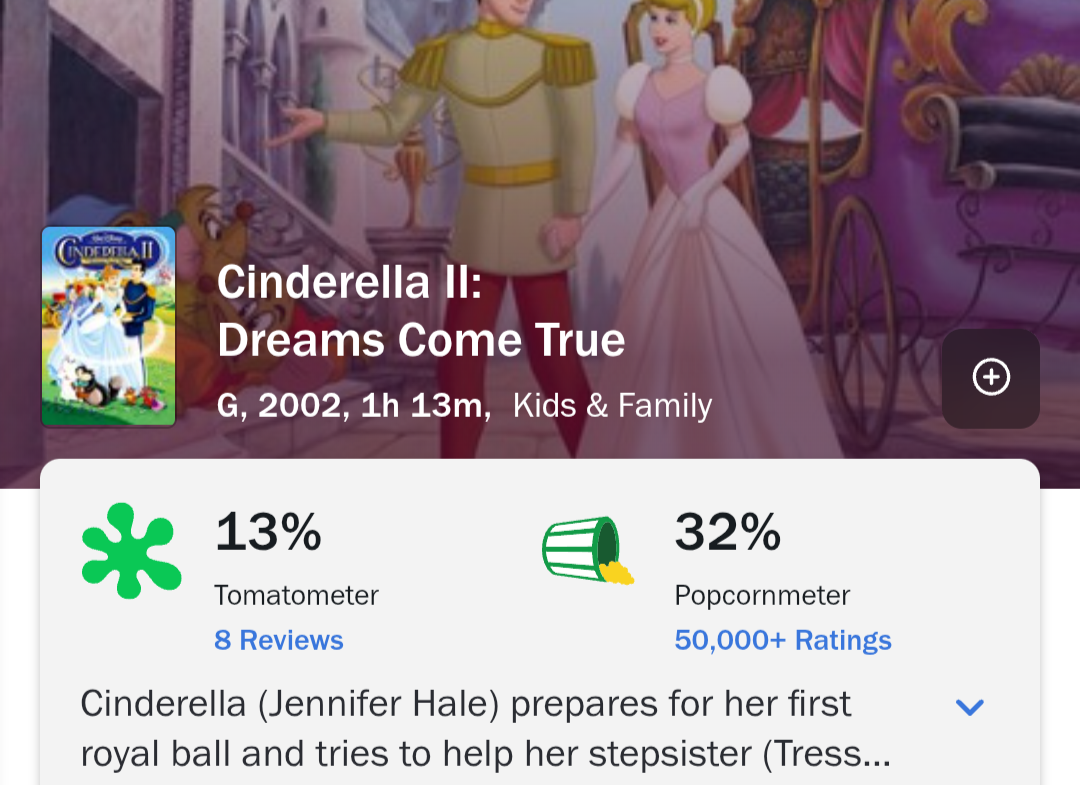Screen dimensions: 1080x785
Task: Tap the 13% Tomatometer score
Action: pos(268,532)
